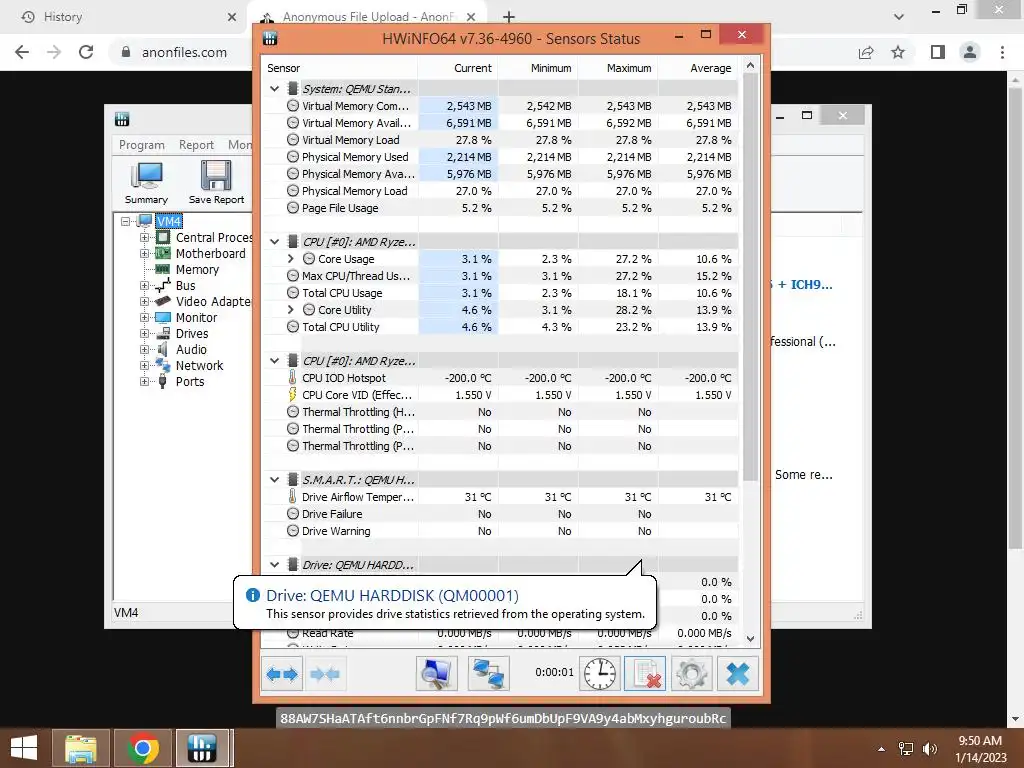Open sensor settings gear icon
Viewport: 1024px width, 768px height.
click(x=691, y=674)
